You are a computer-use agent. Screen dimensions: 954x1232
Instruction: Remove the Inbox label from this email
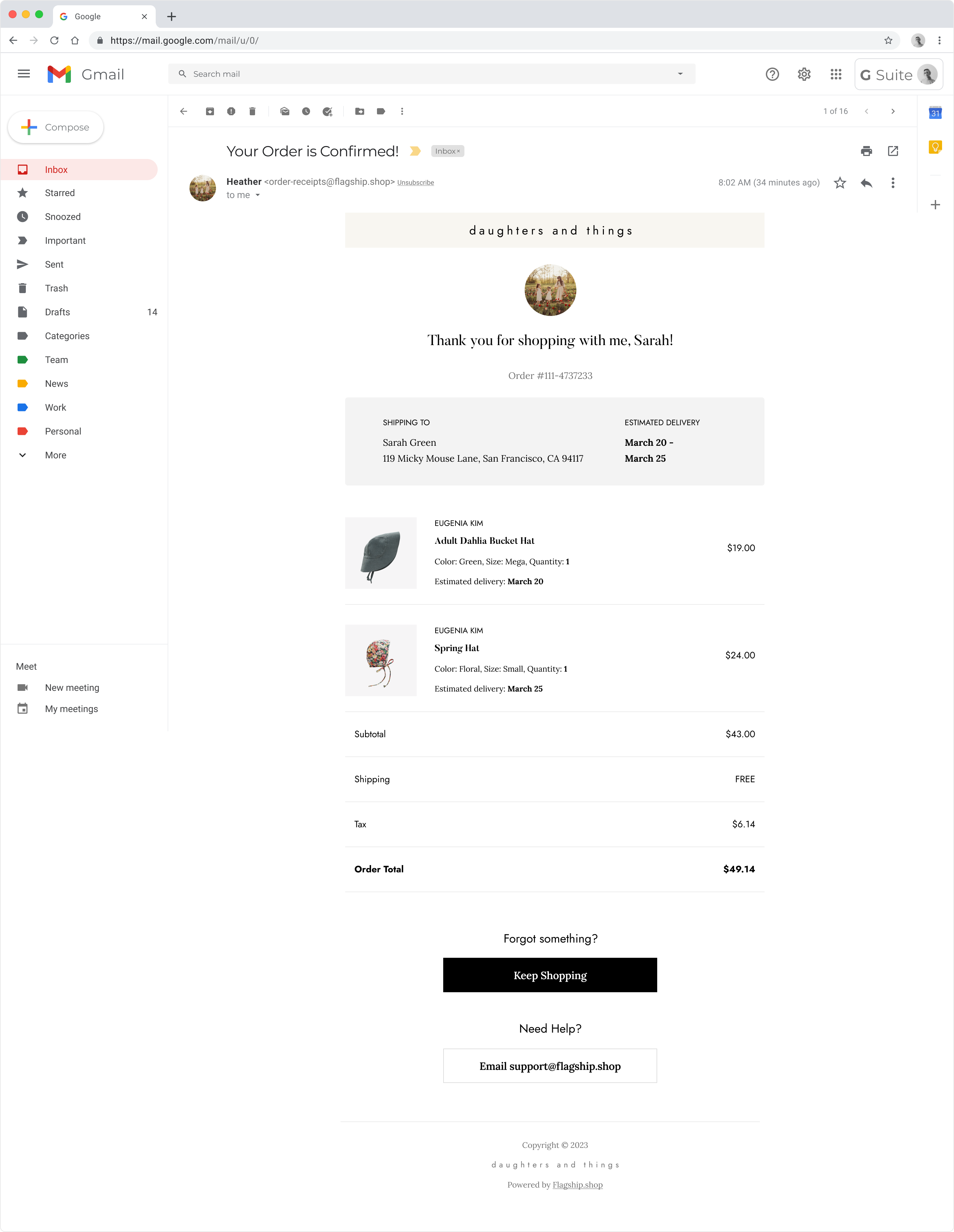coord(458,151)
